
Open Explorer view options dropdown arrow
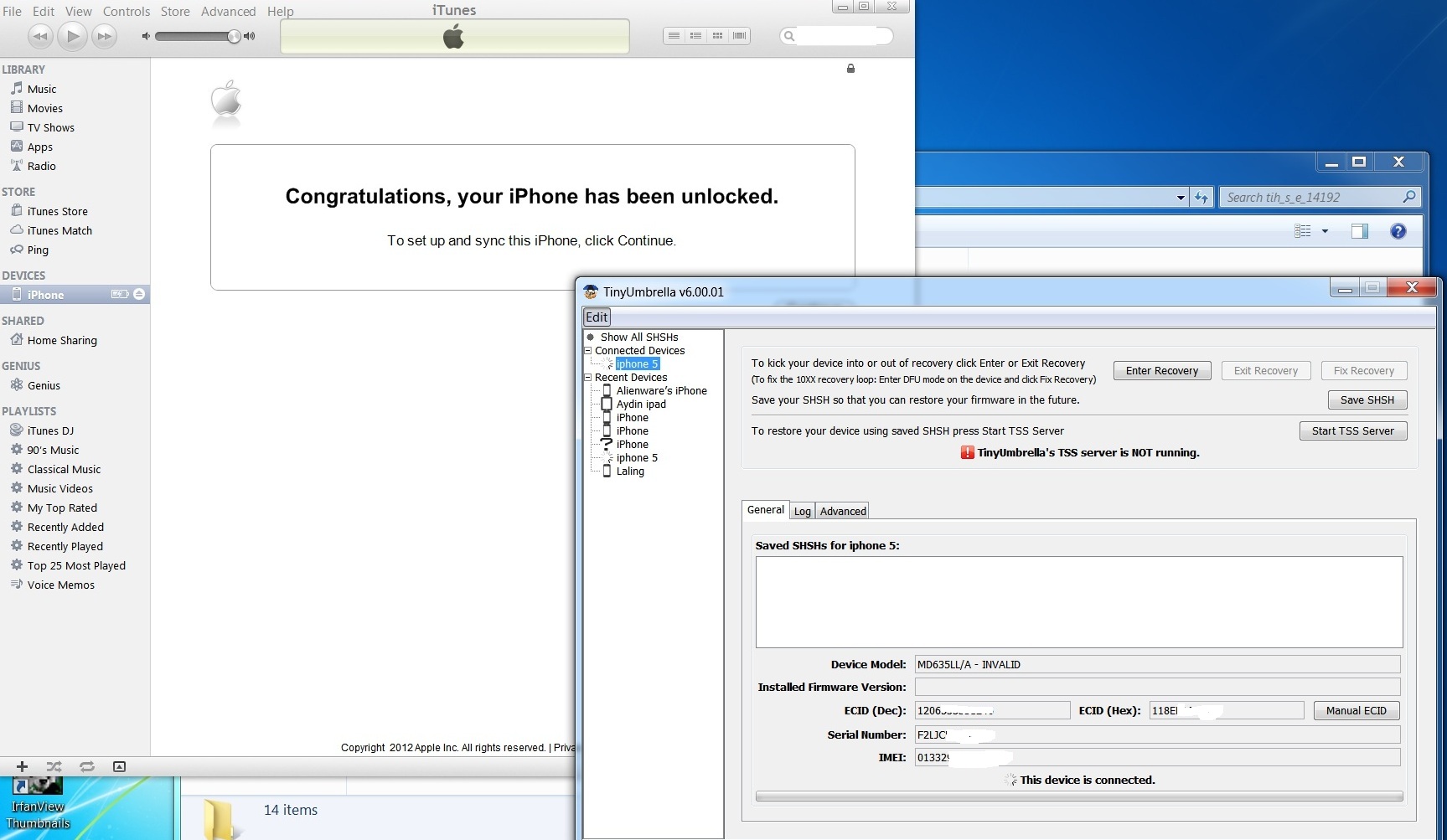(1325, 231)
